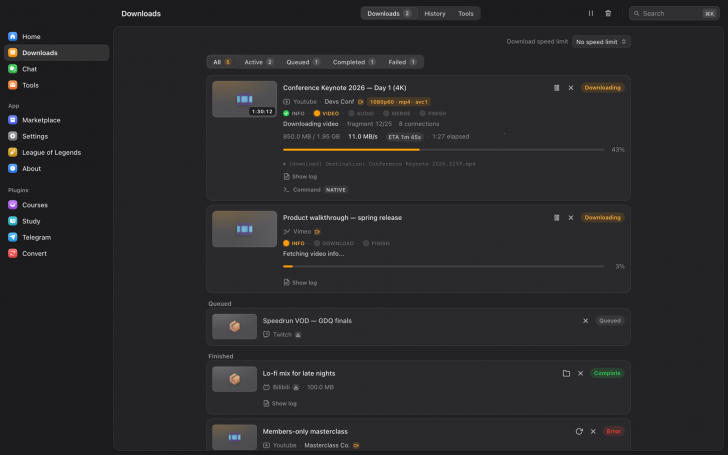Filter by Completed downloads
The image size is (728, 455).
354,62
